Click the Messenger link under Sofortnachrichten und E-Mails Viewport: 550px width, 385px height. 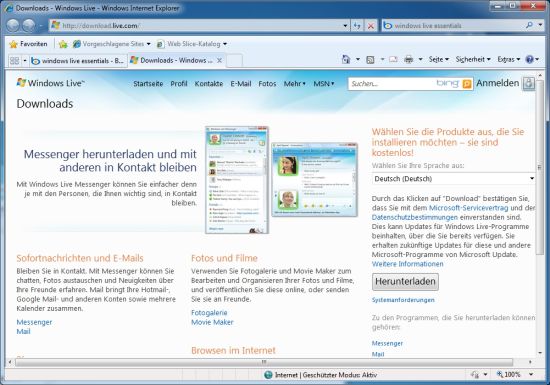click(34, 322)
